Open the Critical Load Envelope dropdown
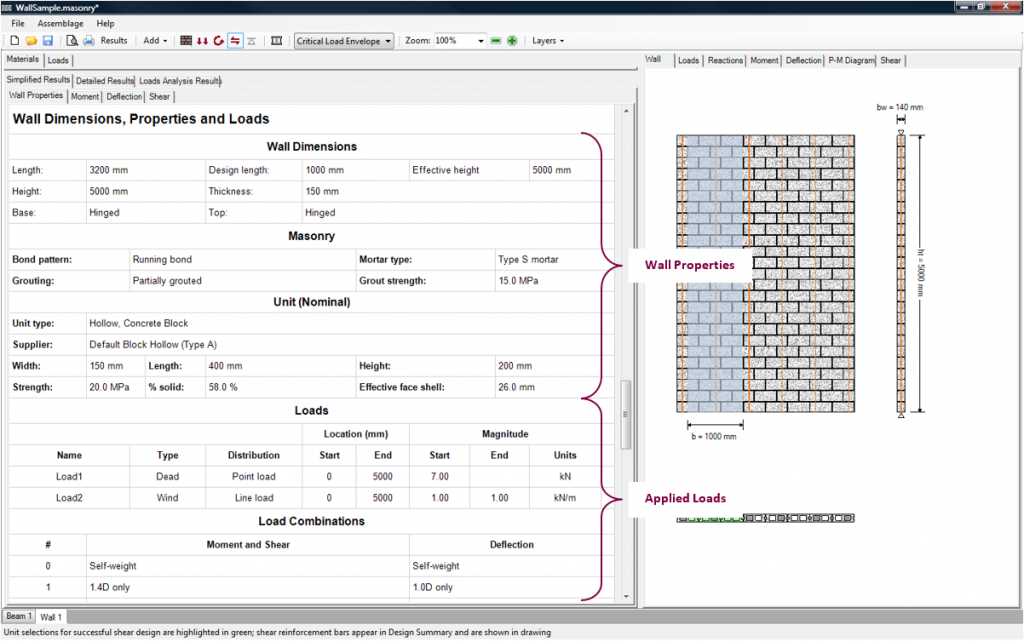 point(344,41)
